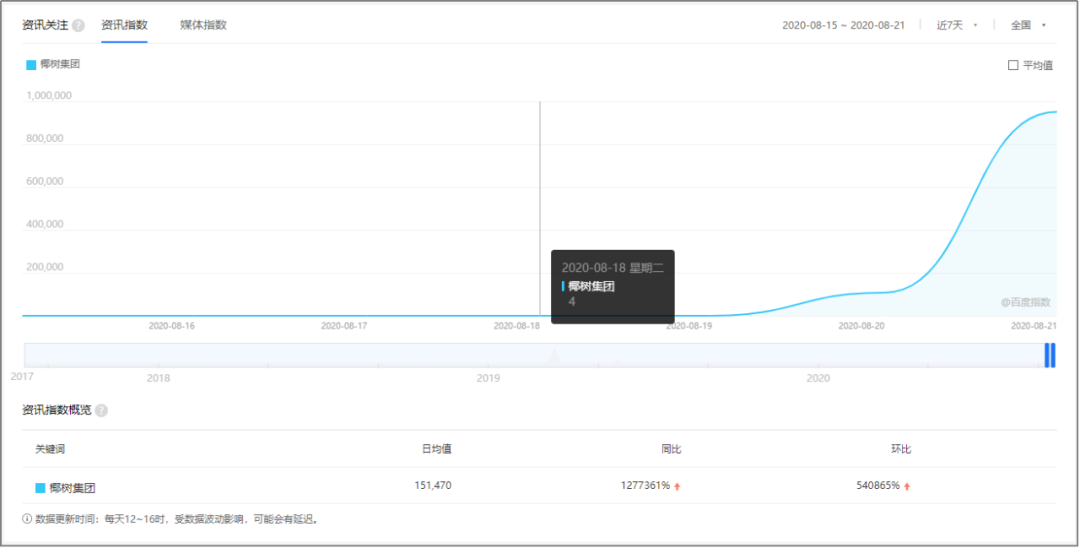
Task: Open the 全国 region dropdown
Action: tap(1028, 25)
